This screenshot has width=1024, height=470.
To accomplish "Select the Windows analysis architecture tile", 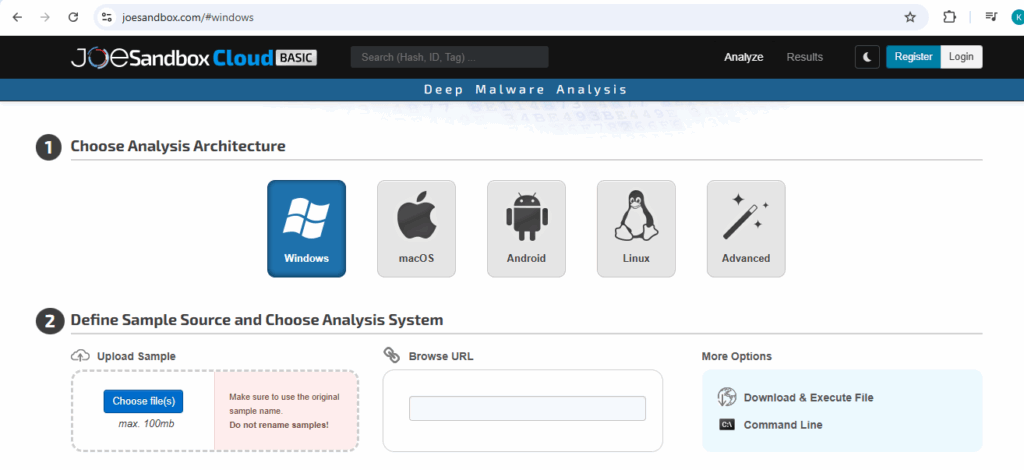I will pyautogui.click(x=306, y=228).
